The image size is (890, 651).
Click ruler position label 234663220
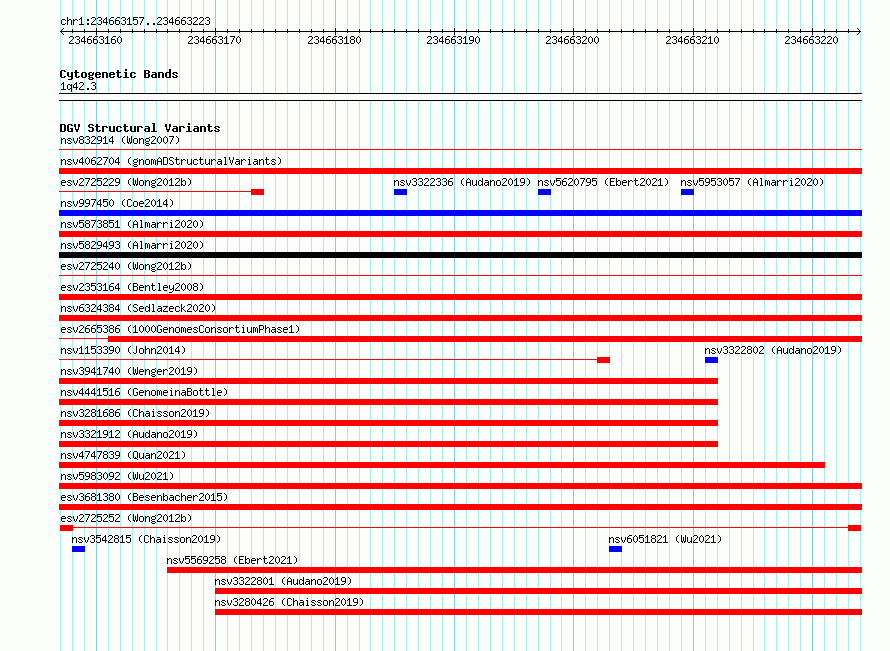click(x=811, y=40)
